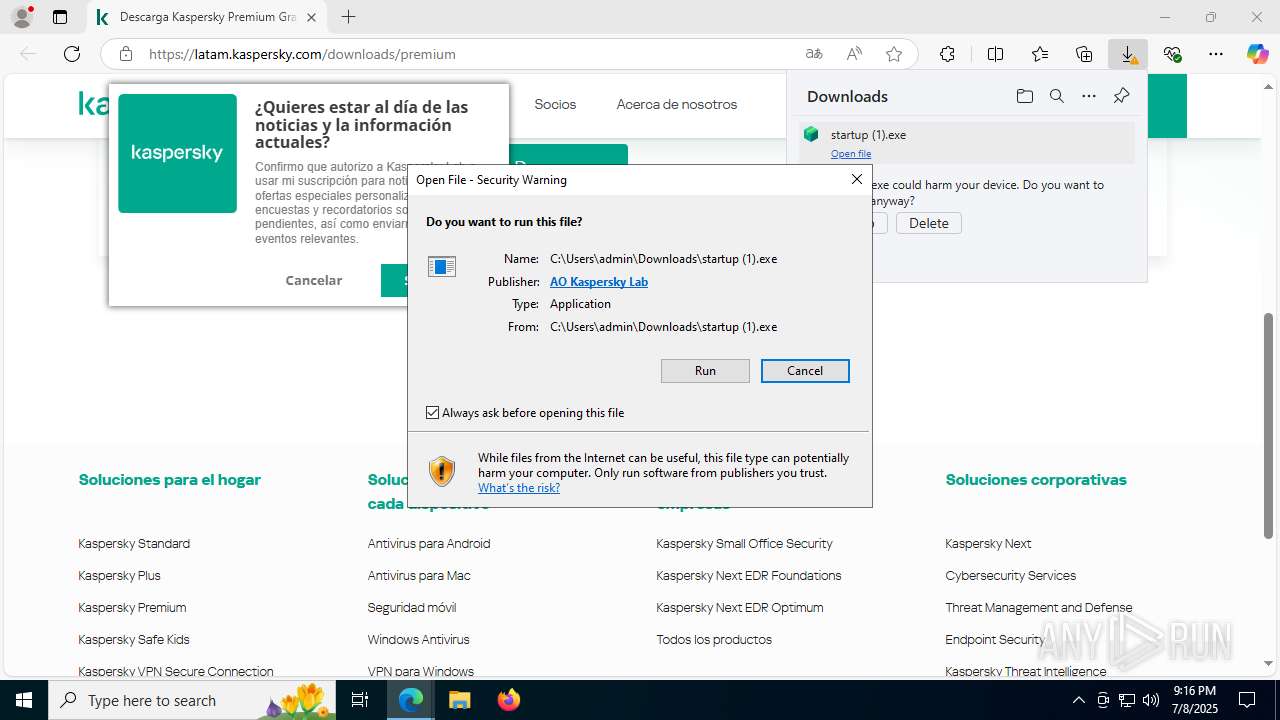Open the Acerca de nosotros menu
This screenshot has height=720, width=1280.
pyautogui.click(x=677, y=104)
